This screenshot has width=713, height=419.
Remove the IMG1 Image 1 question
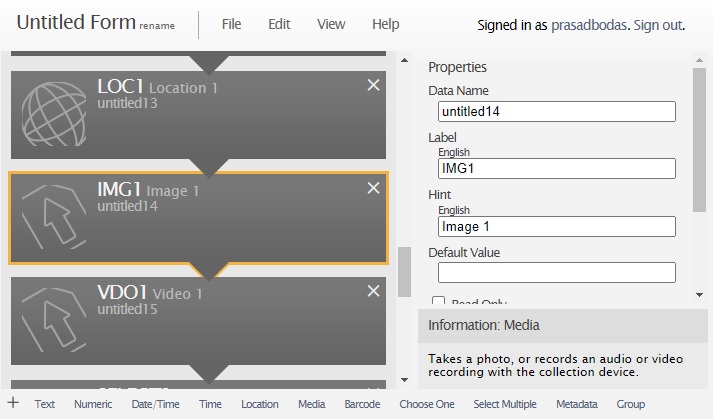tap(373, 188)
